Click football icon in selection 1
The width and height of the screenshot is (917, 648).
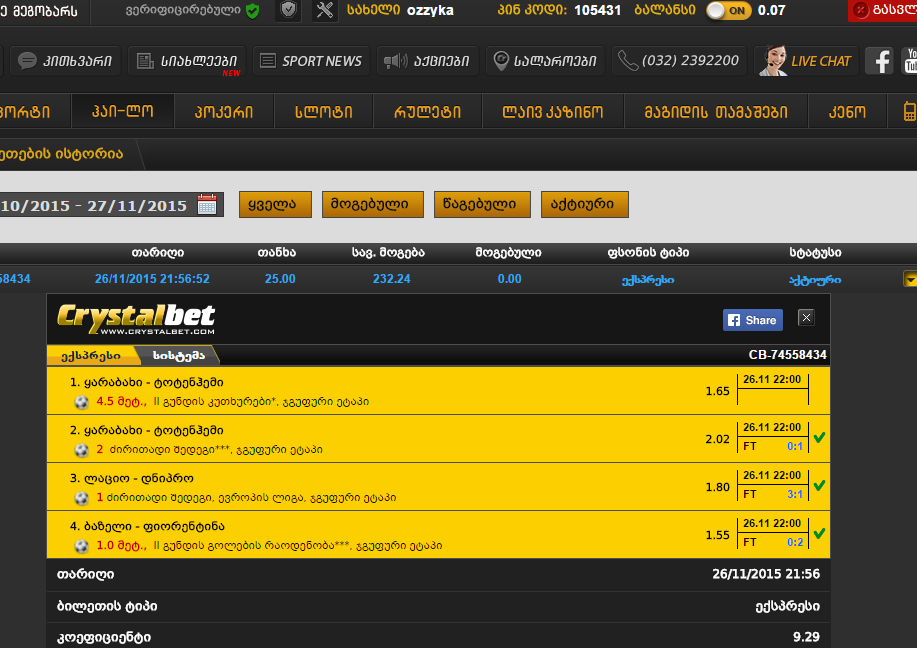click(82, 402)
